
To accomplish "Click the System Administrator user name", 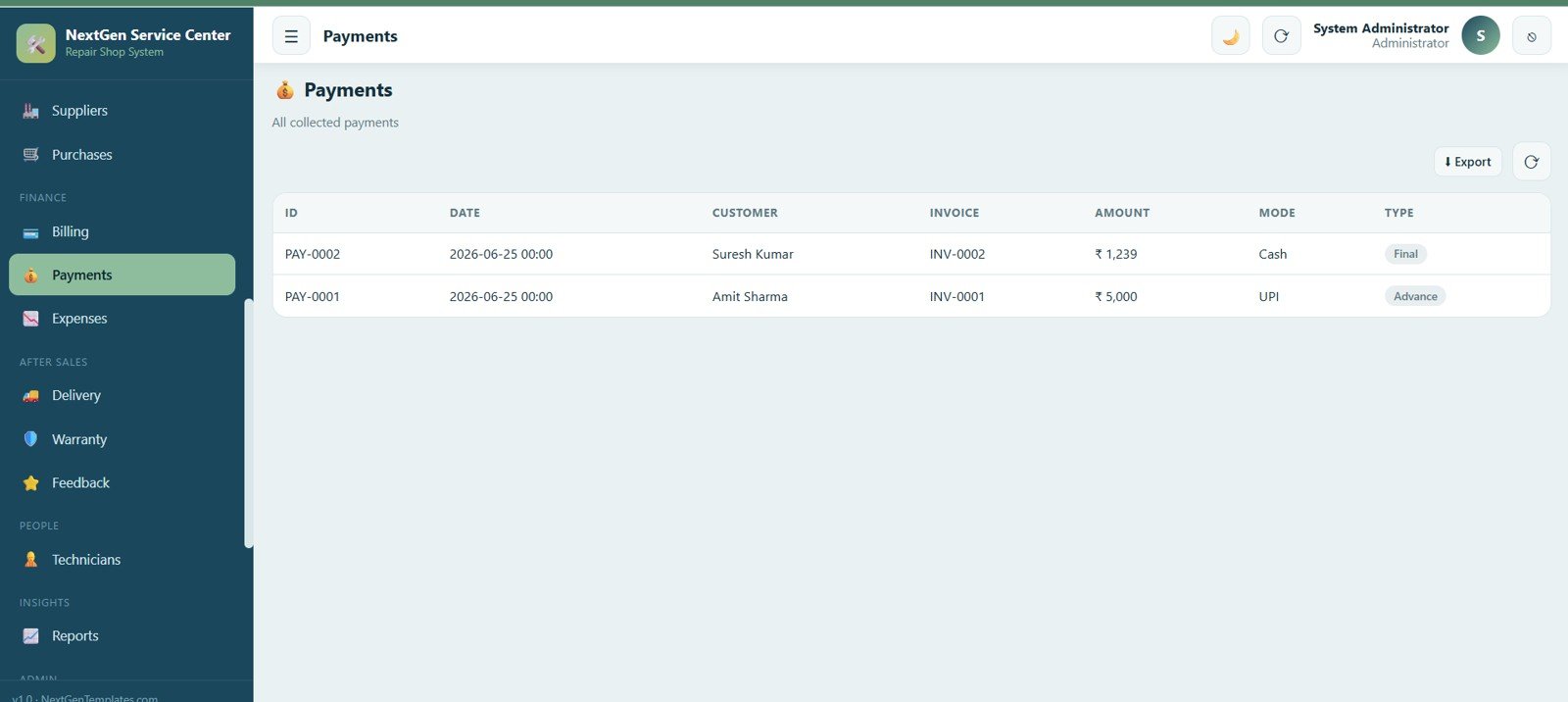I will (1381, 28).
